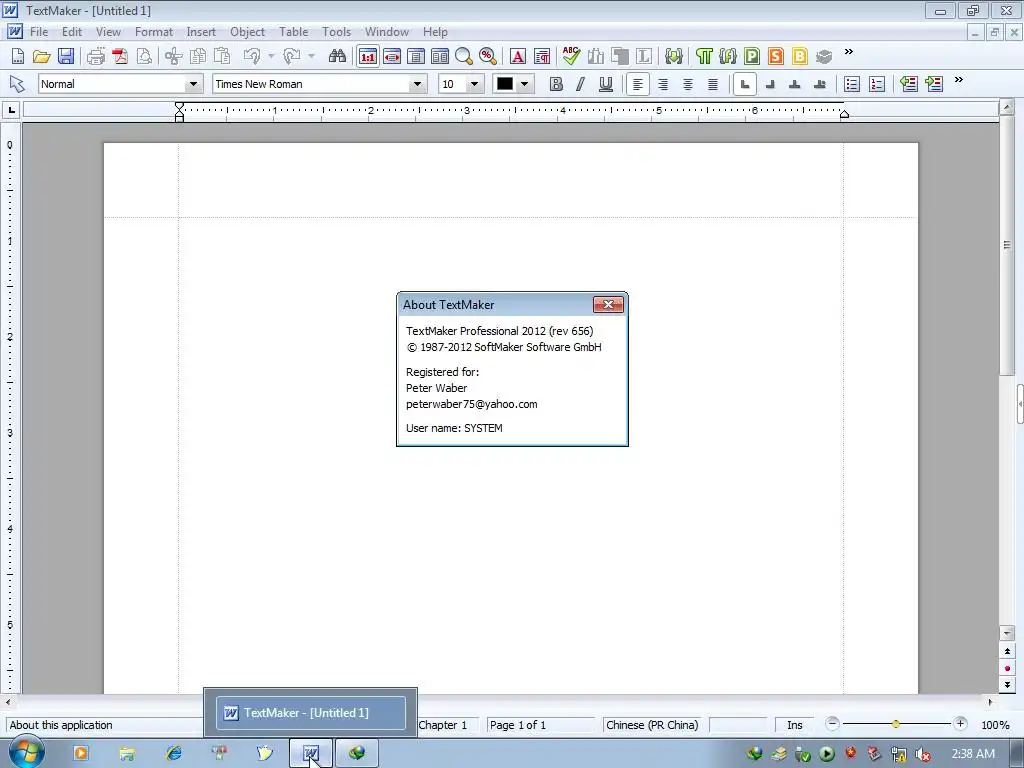1024x768 pixels.
Task: Click the Ins insert mode indicator
Action: (794, 725)
